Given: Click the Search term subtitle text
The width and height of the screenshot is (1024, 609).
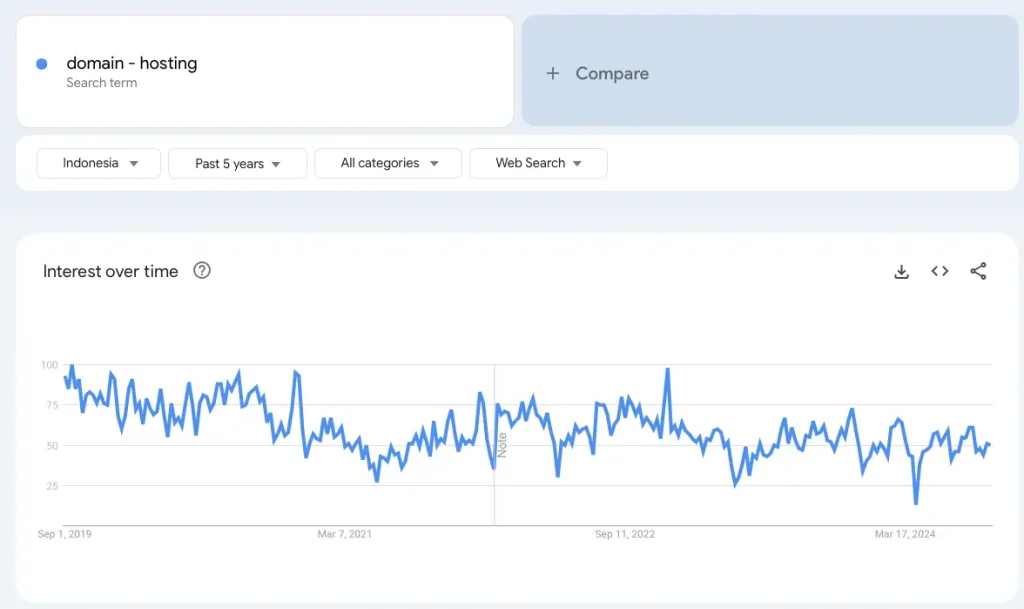Looking at the screenshot, I should [102, 83].
